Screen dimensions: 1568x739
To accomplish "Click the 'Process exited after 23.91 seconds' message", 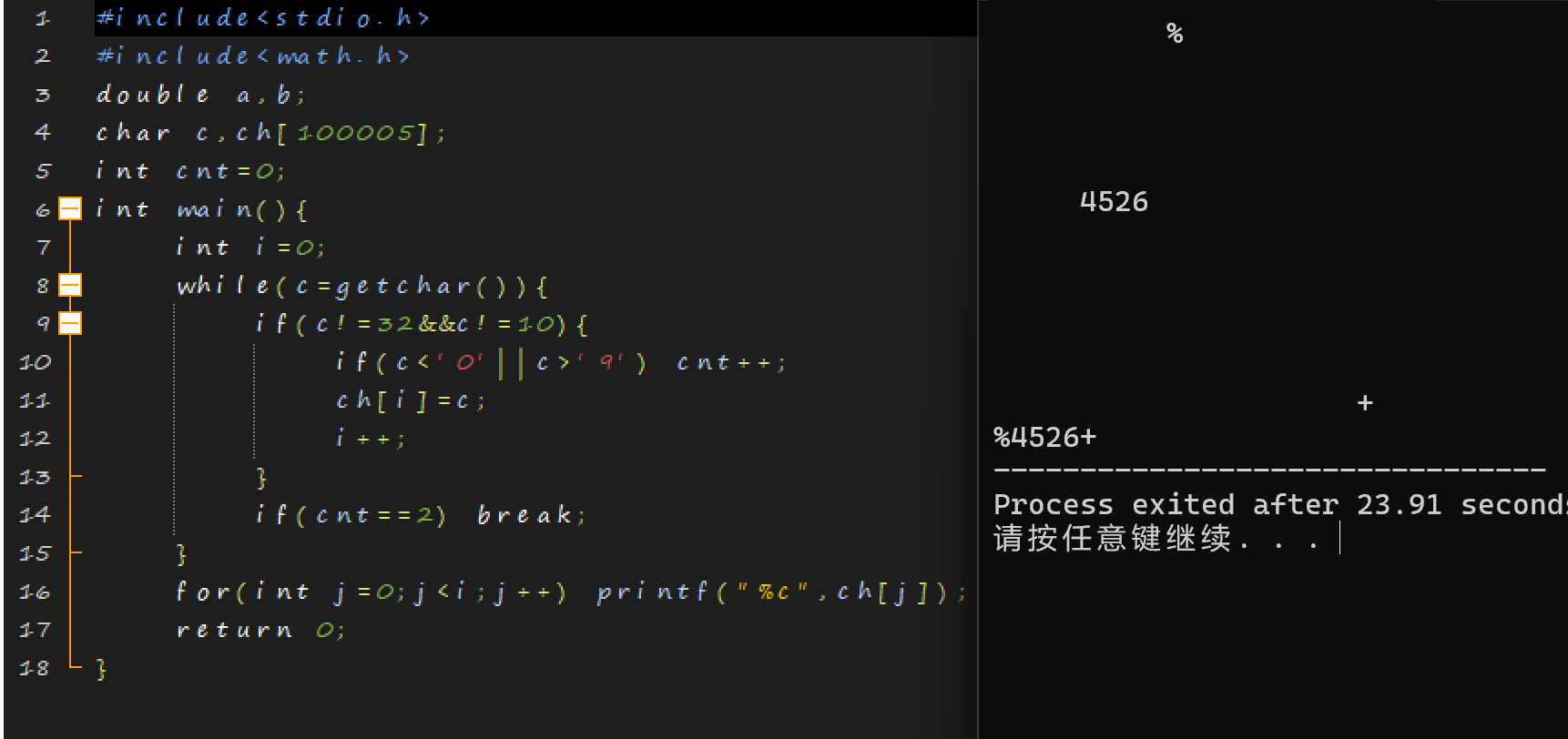I will (x=1280, y=504).
